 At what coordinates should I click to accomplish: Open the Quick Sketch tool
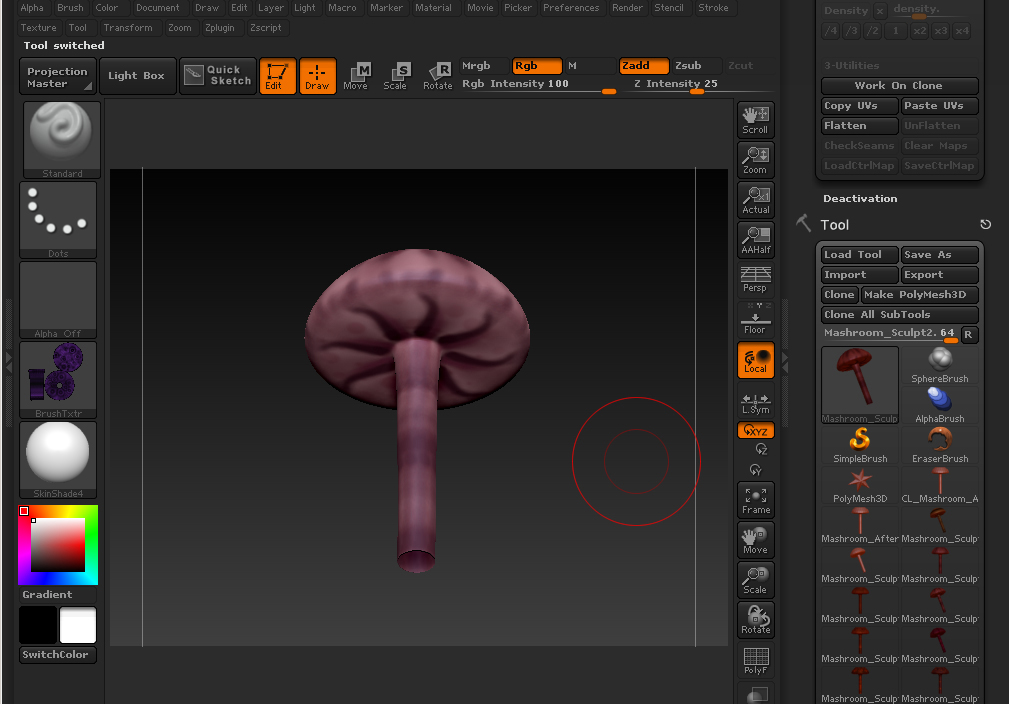(x=218, y=76)
